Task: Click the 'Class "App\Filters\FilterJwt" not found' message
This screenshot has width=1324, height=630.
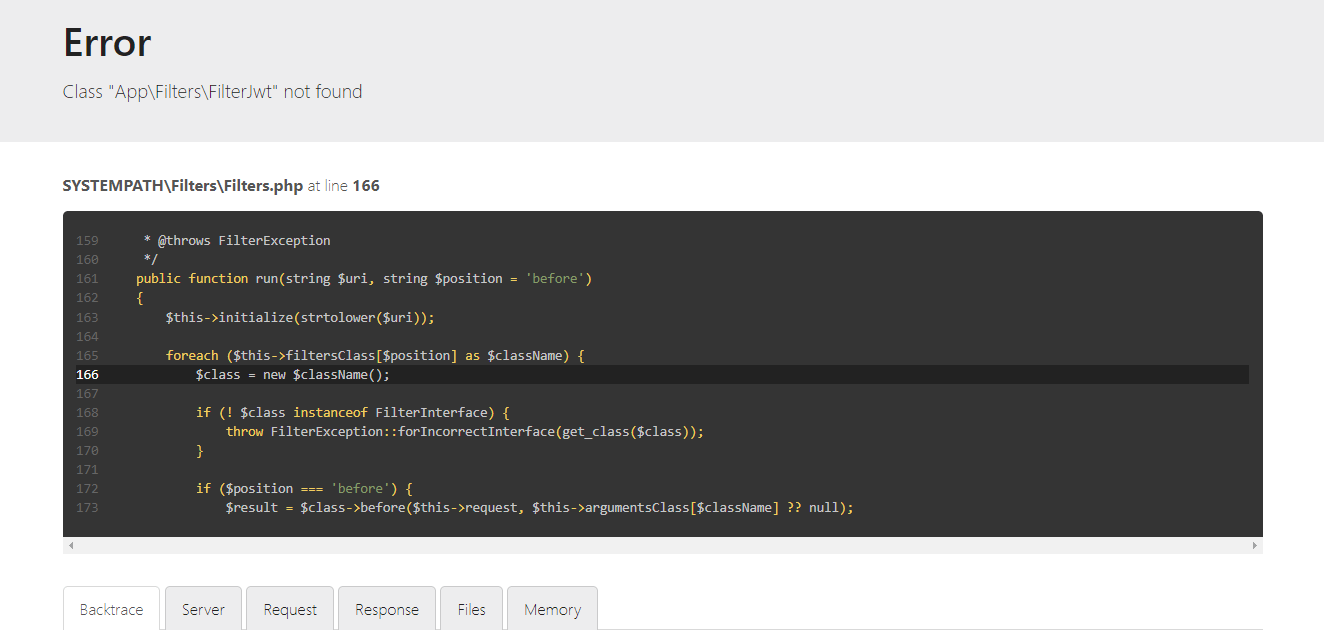Action: coord(212,92)
